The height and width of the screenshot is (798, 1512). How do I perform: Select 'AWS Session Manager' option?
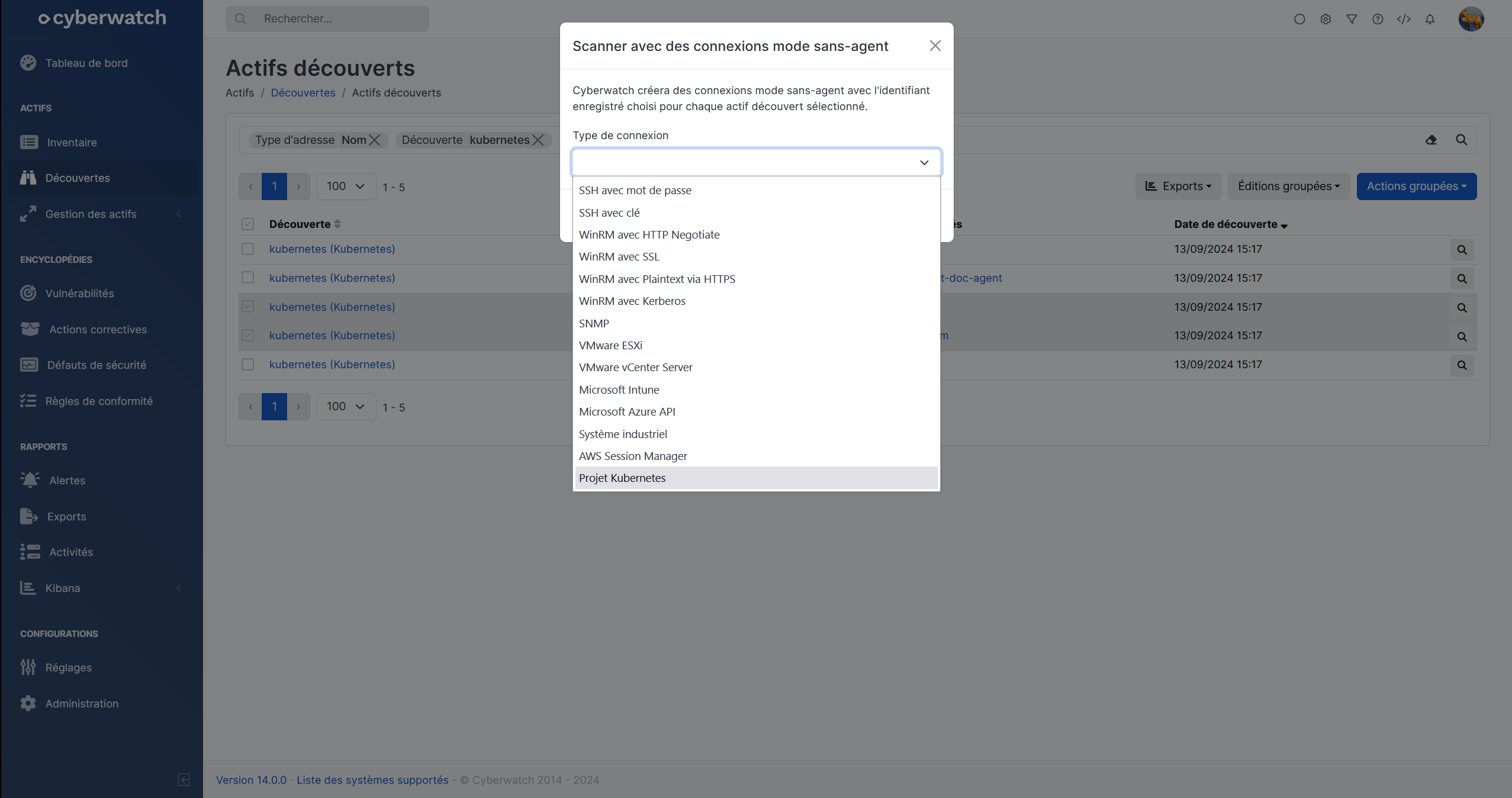click(x=756, y=456)
